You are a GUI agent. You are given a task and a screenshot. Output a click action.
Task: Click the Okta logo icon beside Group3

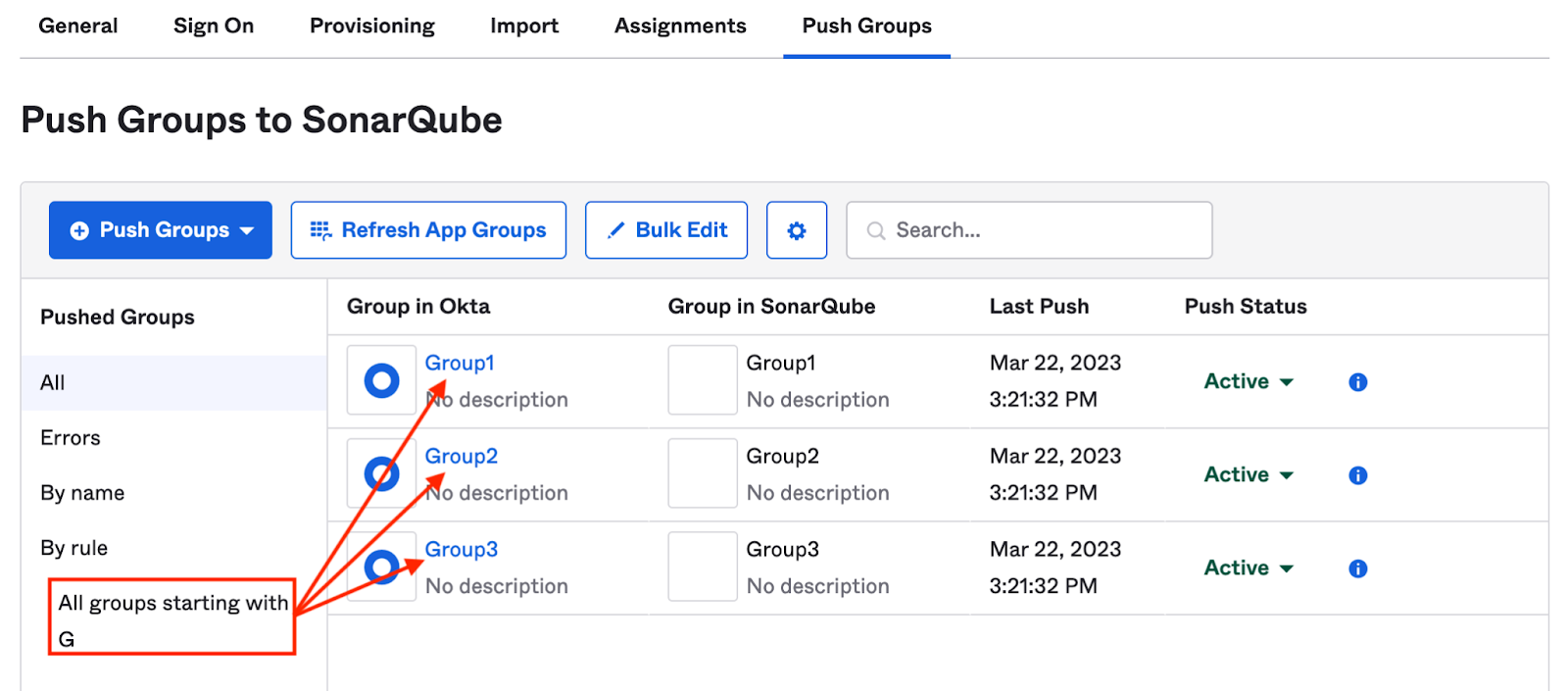[x=381, y=567]
